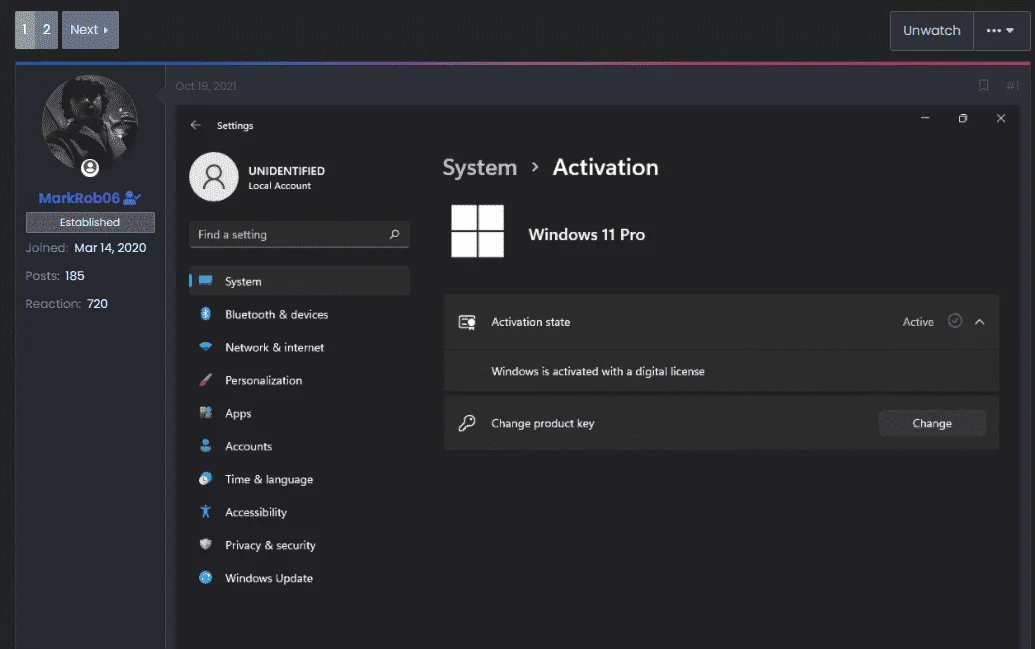Click the Change product key button
Image resolution: width=1035 pixels, height=649 pixels.
[x=932, y=423]
